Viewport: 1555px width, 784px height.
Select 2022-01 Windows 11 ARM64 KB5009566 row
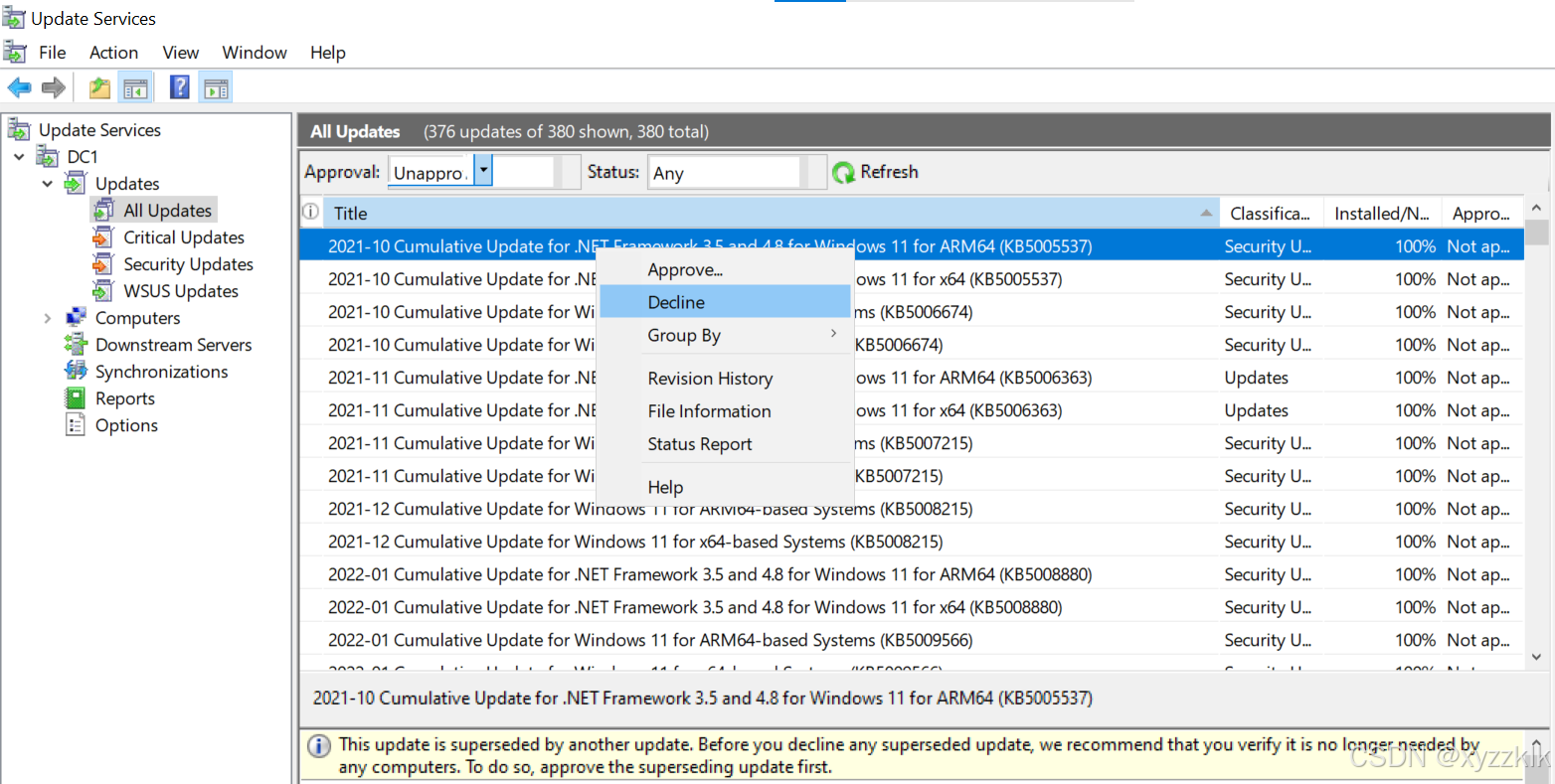click(x=912, y=640)
